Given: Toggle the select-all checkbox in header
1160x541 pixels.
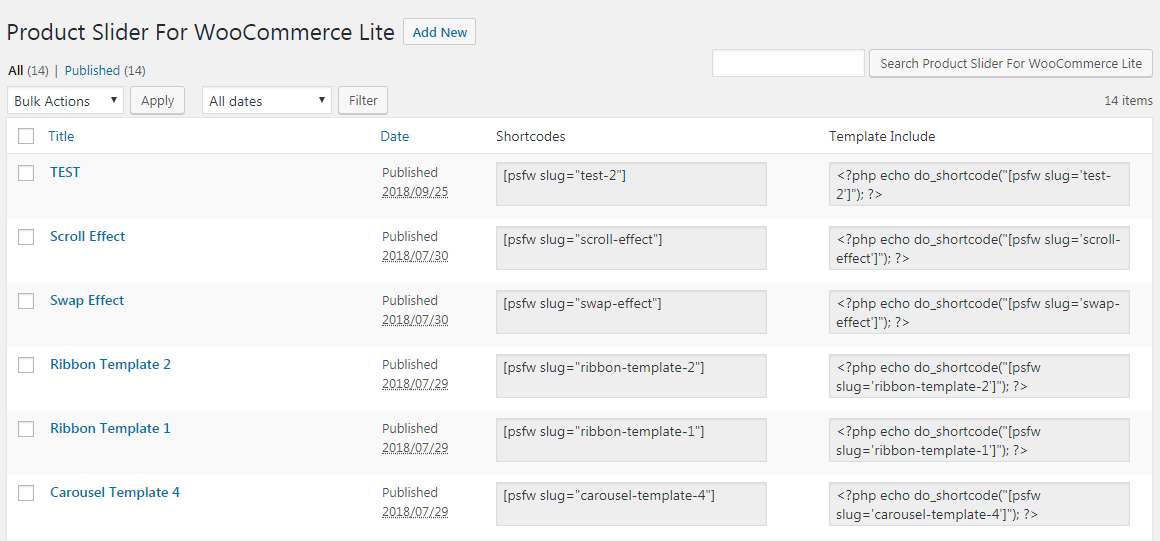Looking at the screenshot, I should click(x=27, y=136).
